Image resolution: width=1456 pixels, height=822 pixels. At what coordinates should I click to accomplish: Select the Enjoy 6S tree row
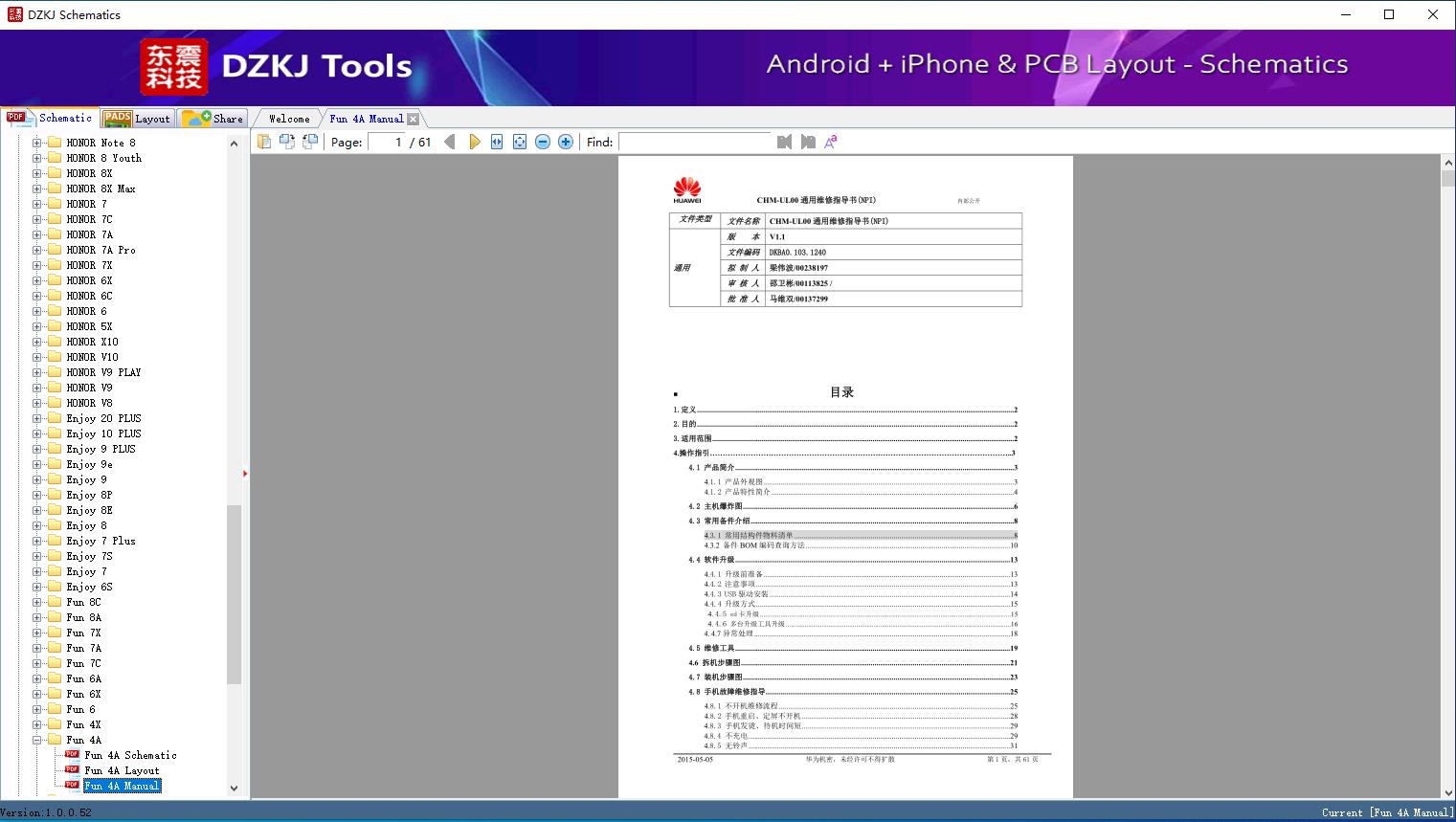pos(89,587)
